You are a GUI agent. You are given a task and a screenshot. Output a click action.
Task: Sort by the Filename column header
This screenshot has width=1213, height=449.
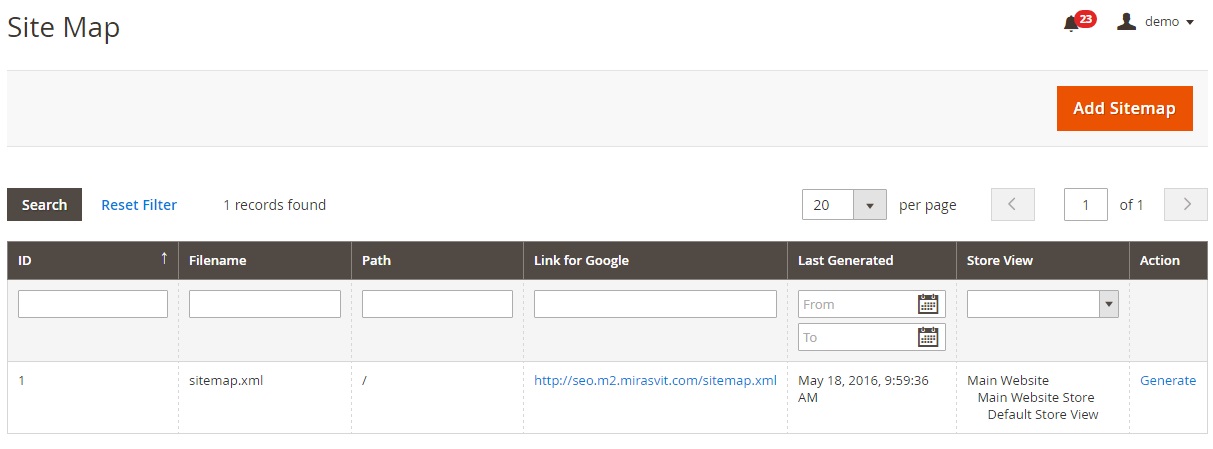tap(218, 260)
